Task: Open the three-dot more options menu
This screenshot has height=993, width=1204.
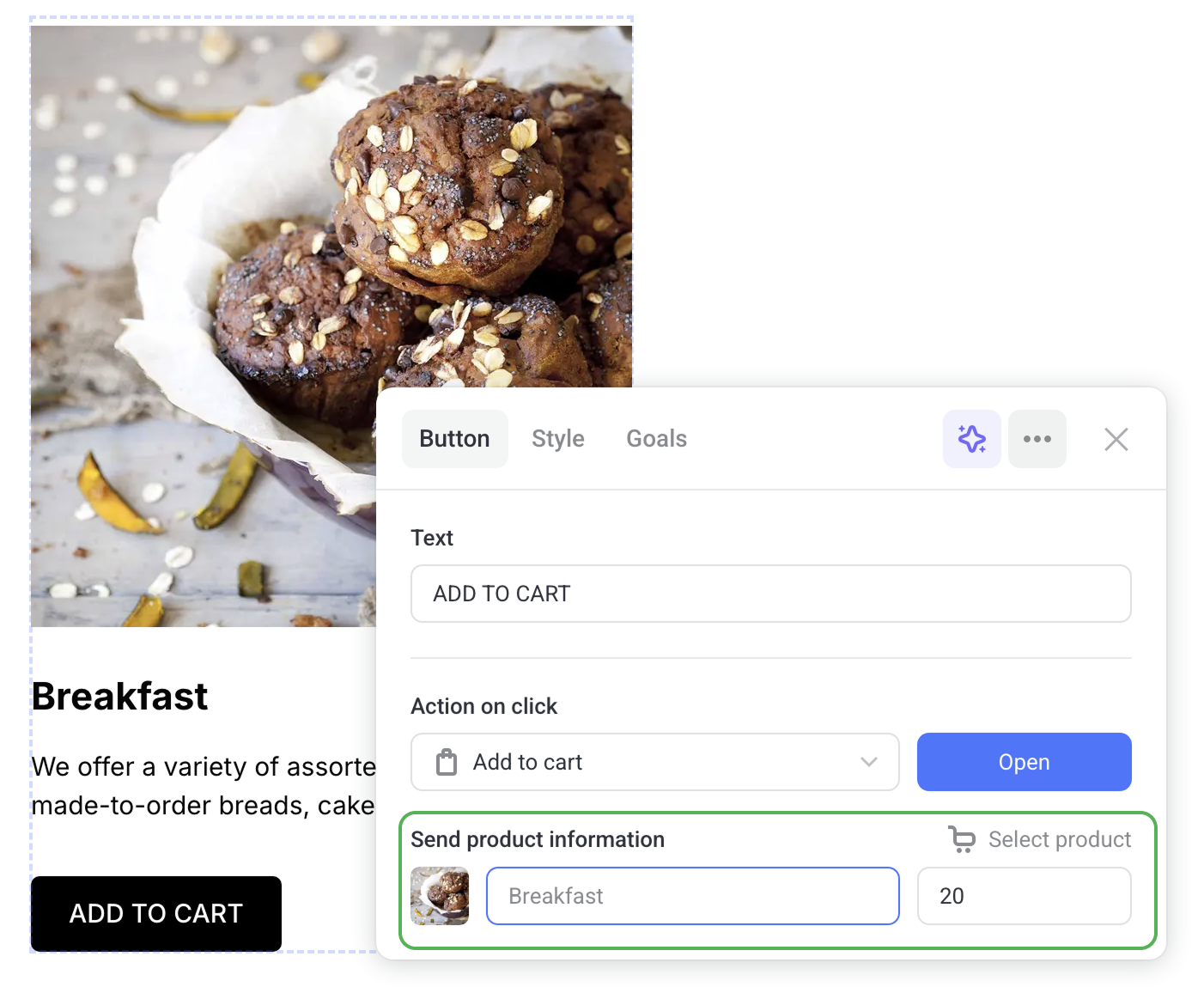Action: [x=1037, y=439]
